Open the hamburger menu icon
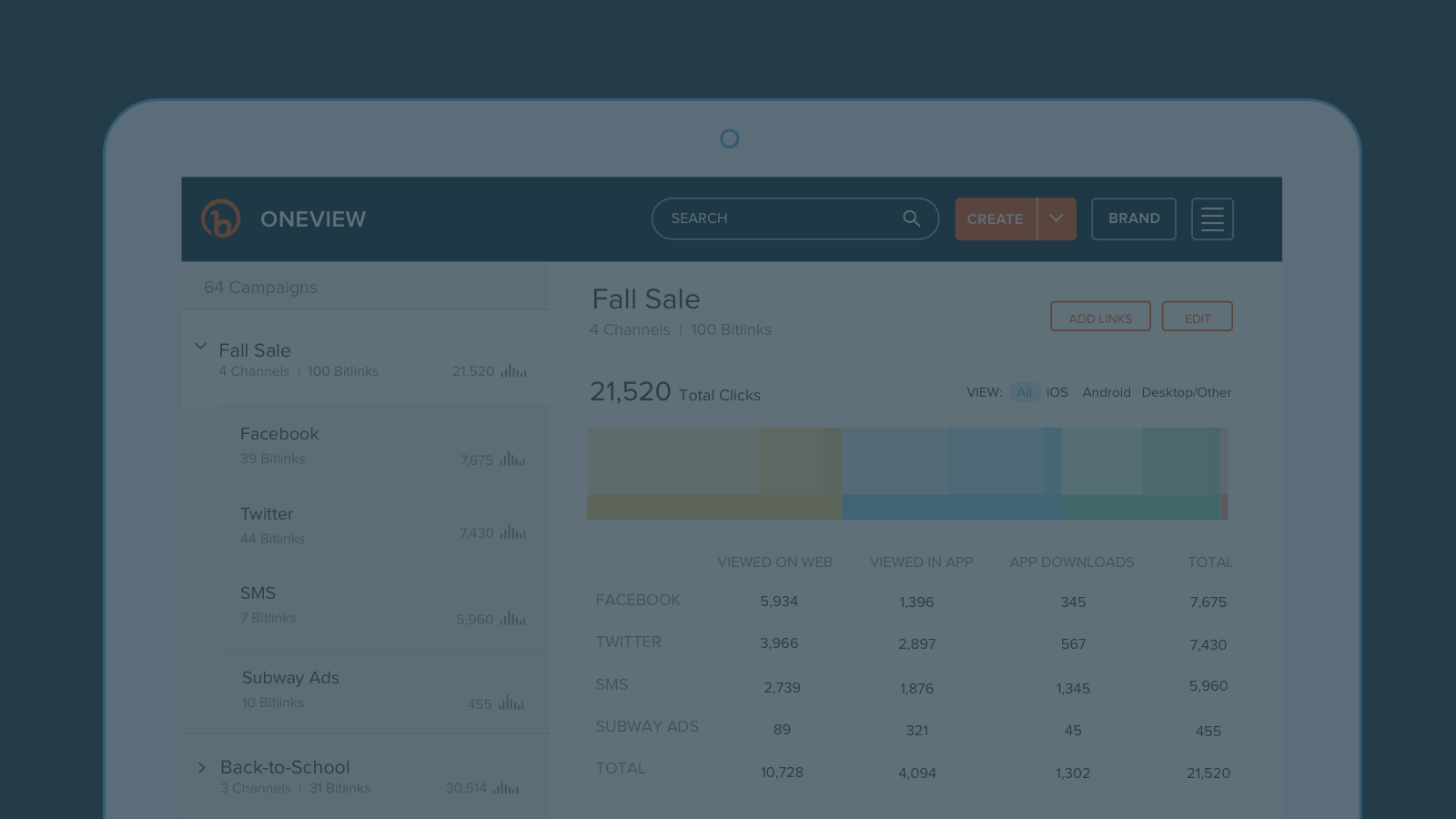1456x819 pixels. tap(1212, 218)
